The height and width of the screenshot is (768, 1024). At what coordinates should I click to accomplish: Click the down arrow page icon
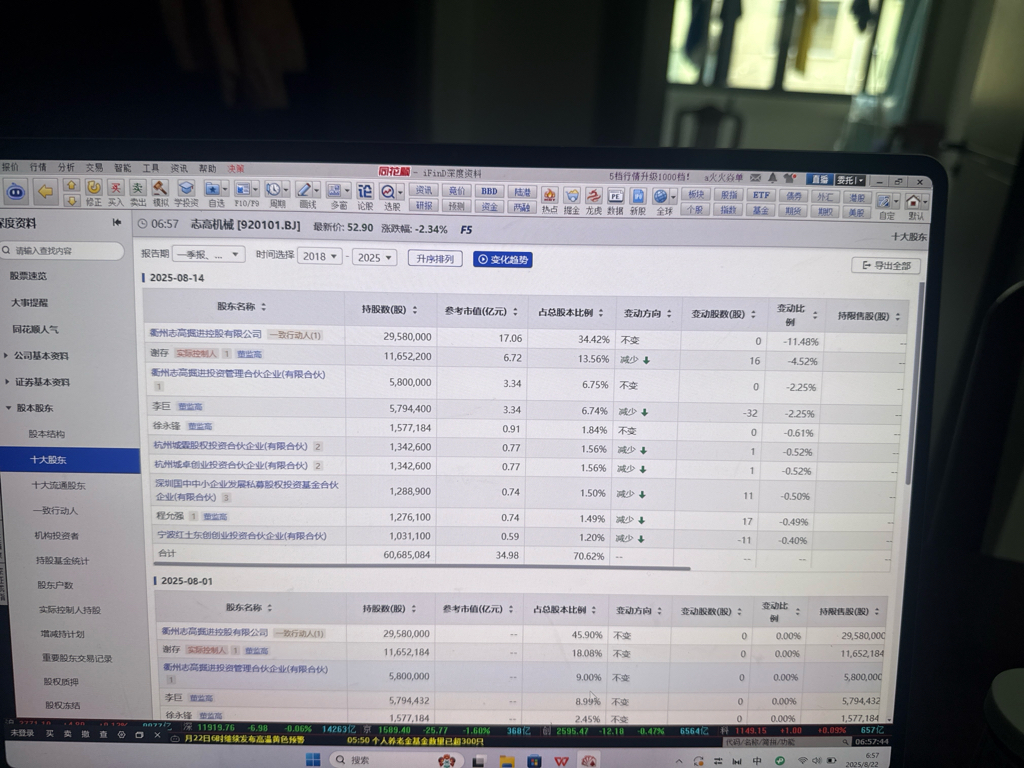tap(72, 200)
